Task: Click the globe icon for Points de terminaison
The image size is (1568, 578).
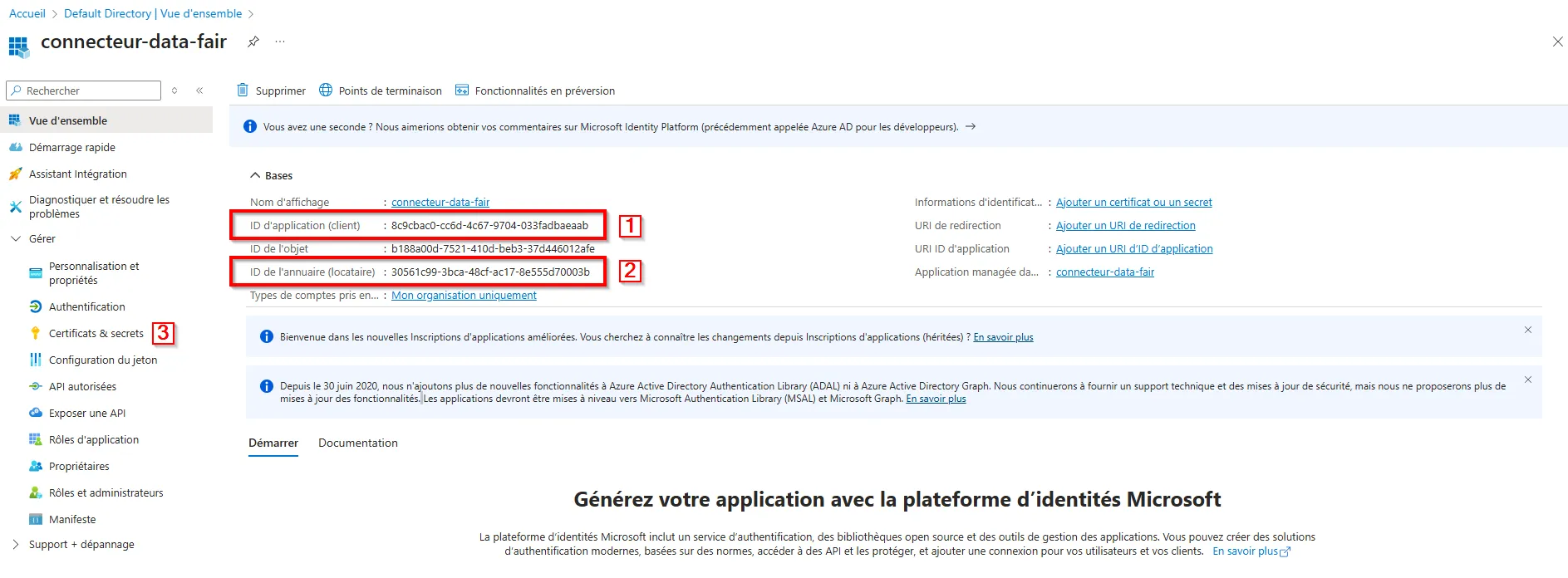Action: click(x=326, y=90)
